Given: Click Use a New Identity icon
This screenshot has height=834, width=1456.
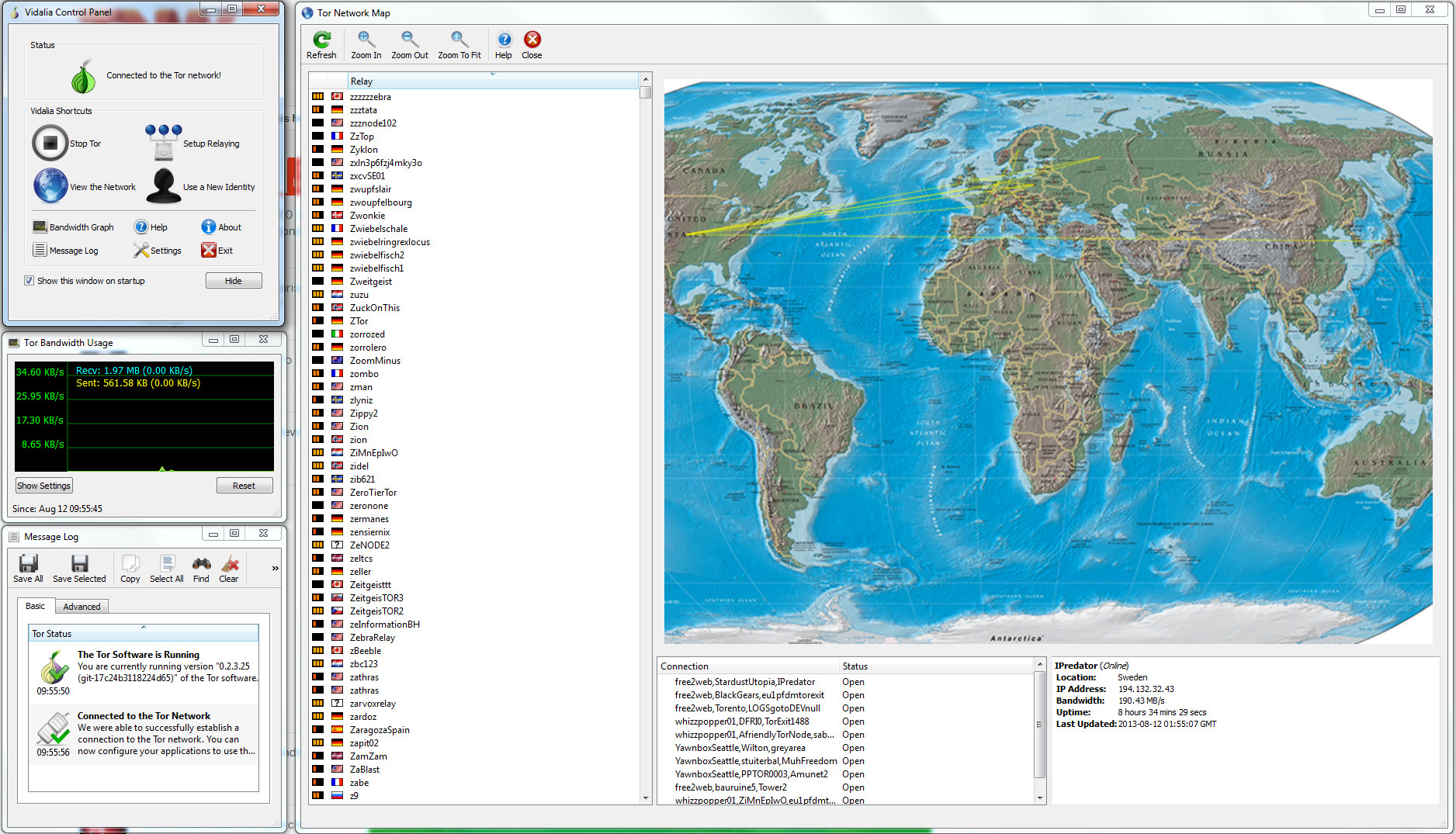Looking at the screenshot, I should pos(163,186).
